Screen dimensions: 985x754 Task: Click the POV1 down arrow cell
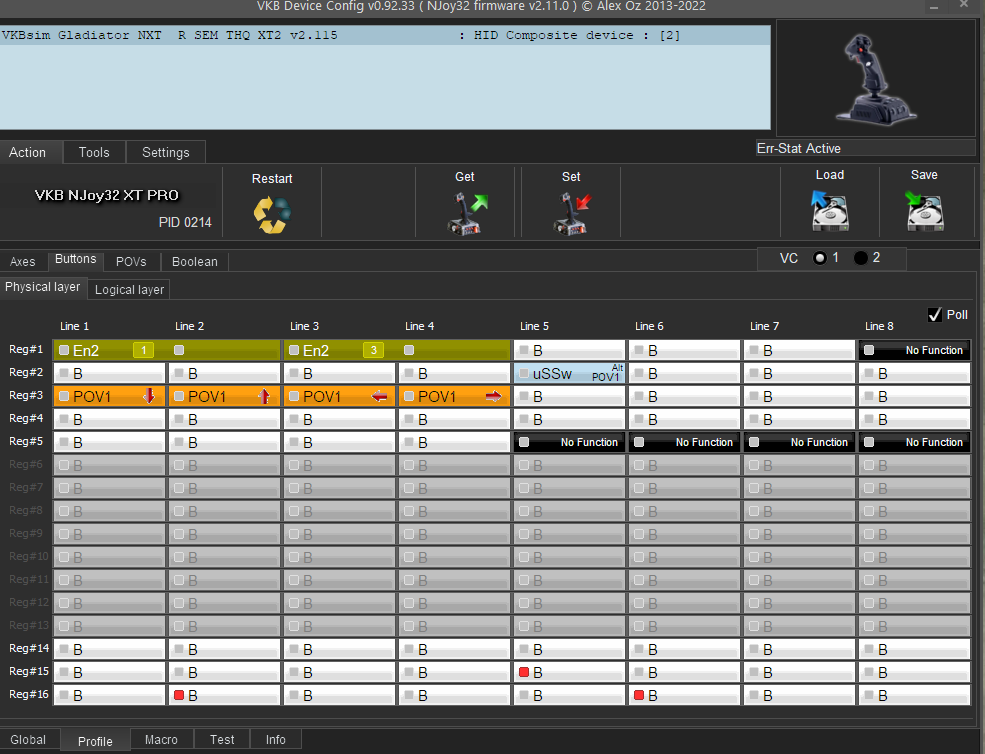click(x=109, y=396)
